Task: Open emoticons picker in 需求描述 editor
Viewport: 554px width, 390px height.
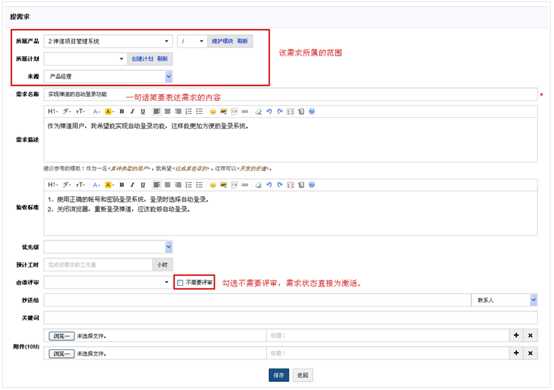Action: [x=213, y=111]
